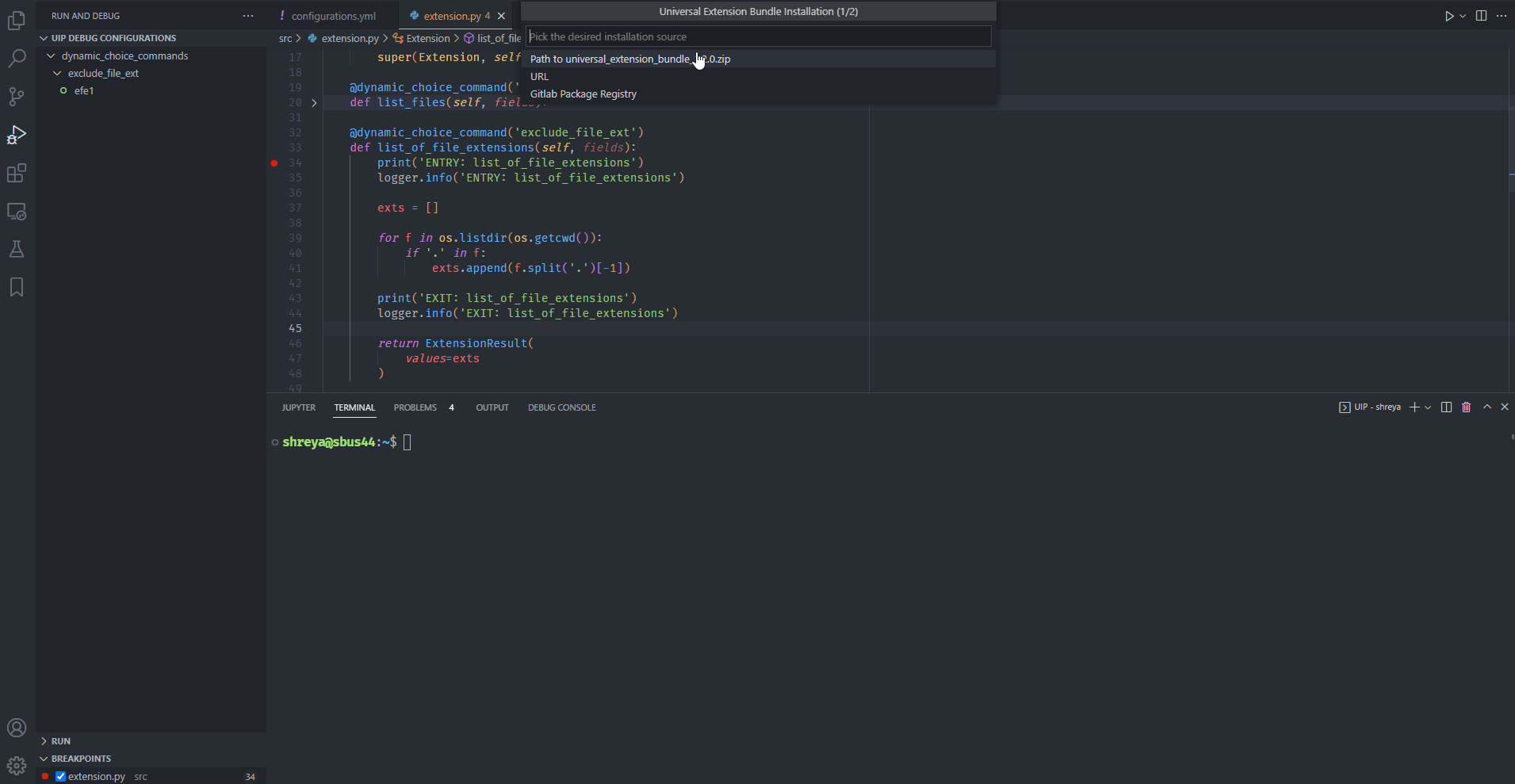Collapse the dynamic_choice_commands tree node
Screen dimensions: 1515x784
pos(51,56)
